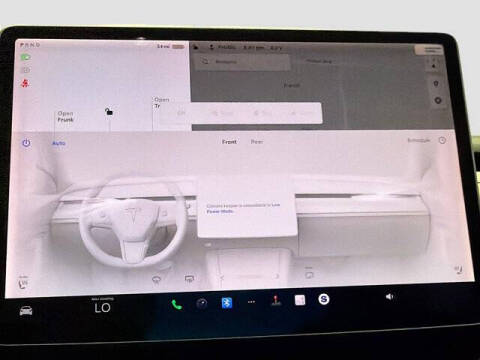Tap the green headlight indicator icon
The height and width of the screenshot is (360, 480).
click(25, 57)
